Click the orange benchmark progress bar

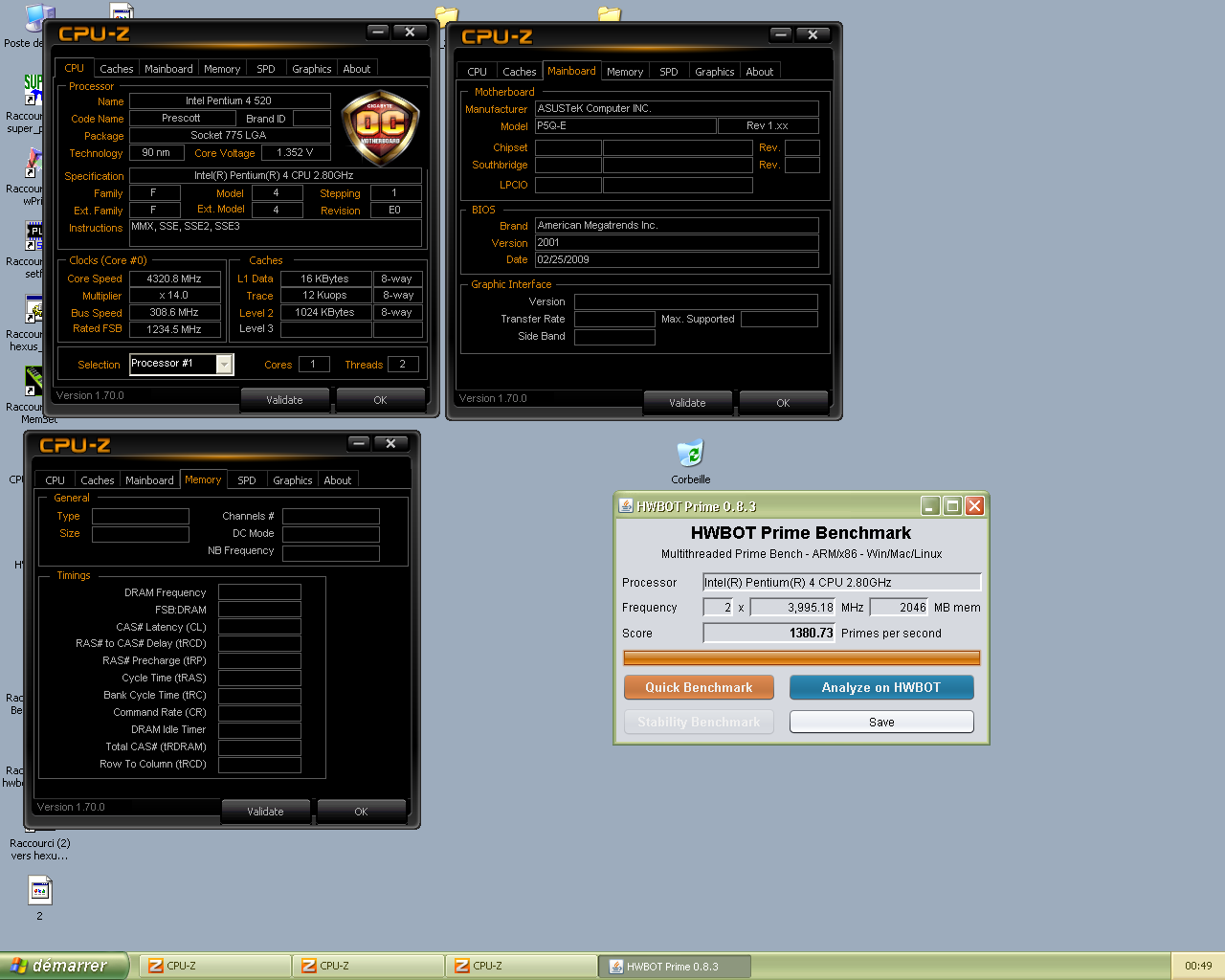(x=802, y=657)
